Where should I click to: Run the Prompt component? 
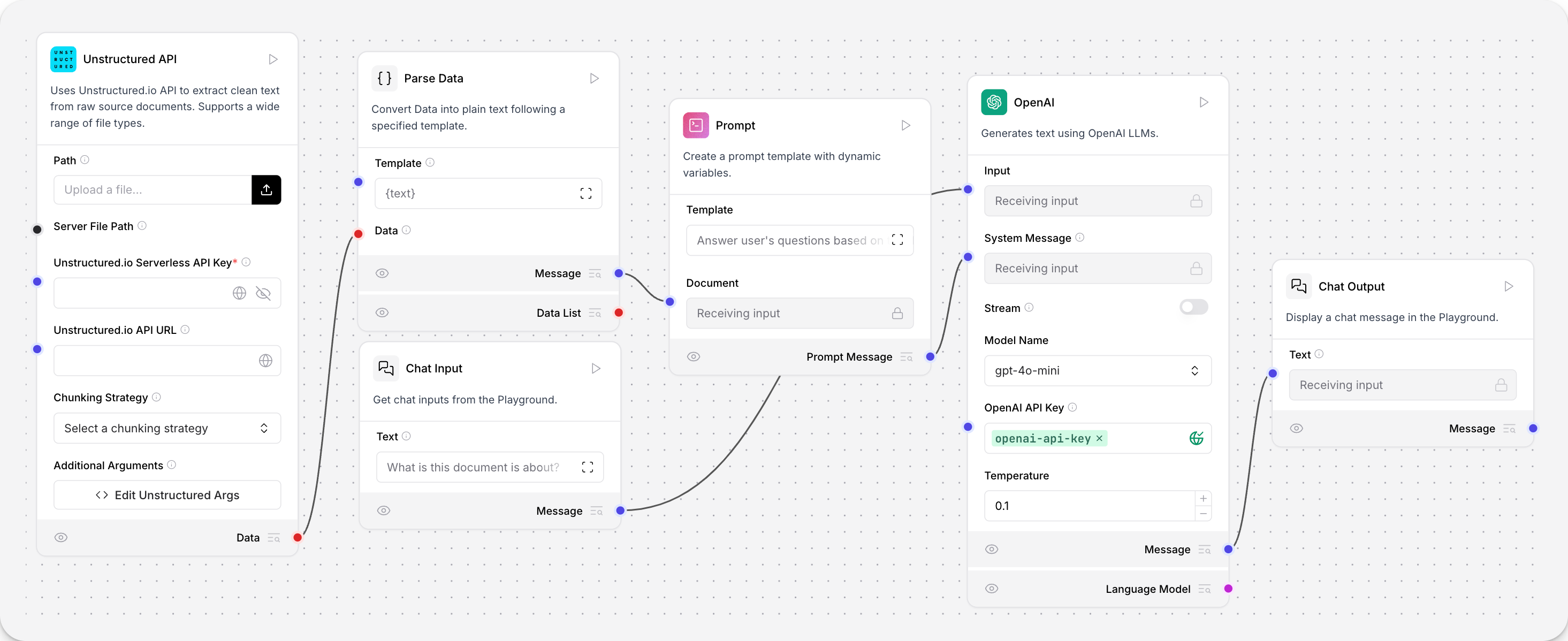(905, 125)
